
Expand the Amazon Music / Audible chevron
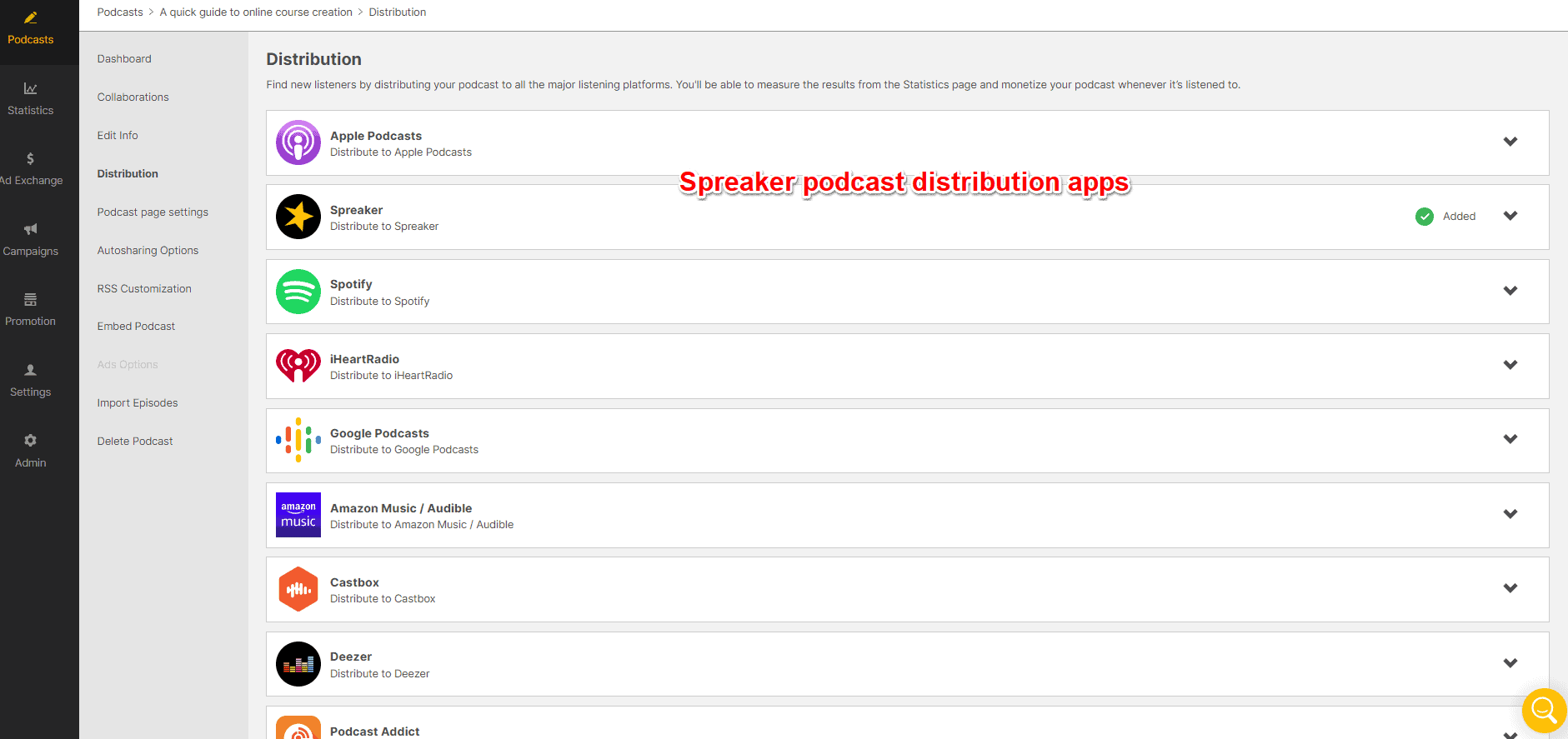coord(1510,514)
